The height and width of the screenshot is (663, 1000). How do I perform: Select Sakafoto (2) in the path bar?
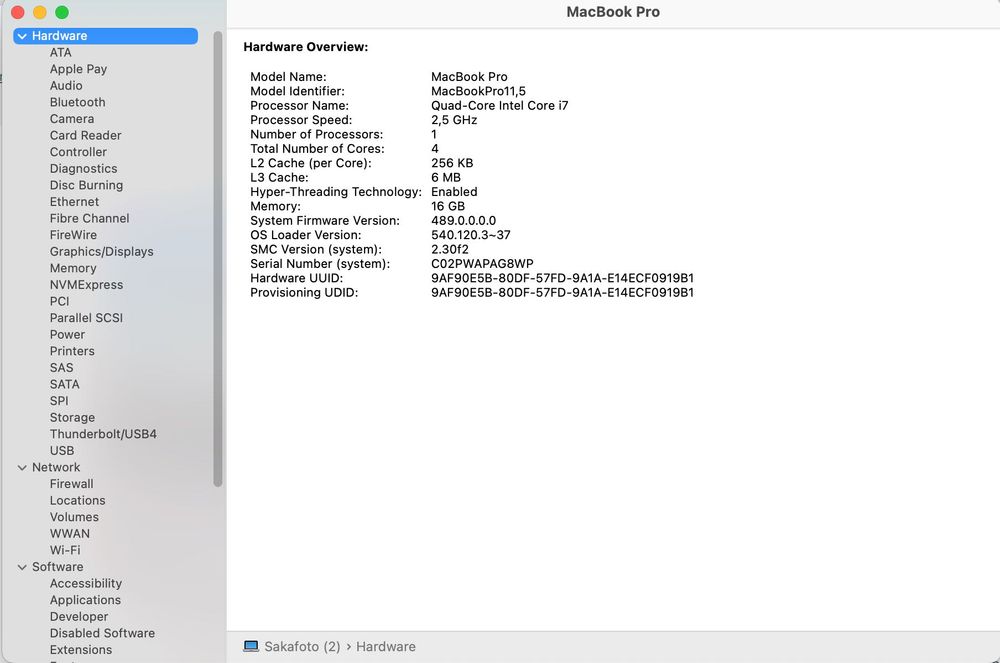(x=302, y=646)
